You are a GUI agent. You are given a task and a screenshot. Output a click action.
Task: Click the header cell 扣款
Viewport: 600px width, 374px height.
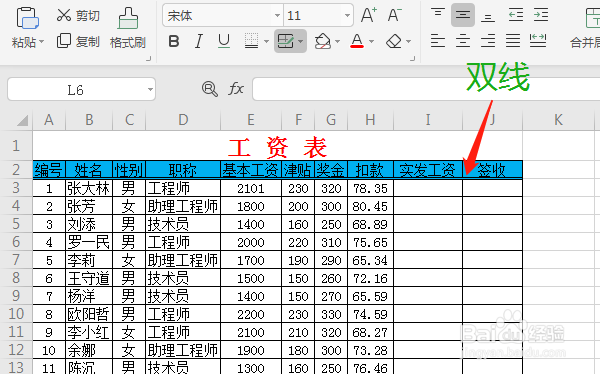(x=370, y=170)
